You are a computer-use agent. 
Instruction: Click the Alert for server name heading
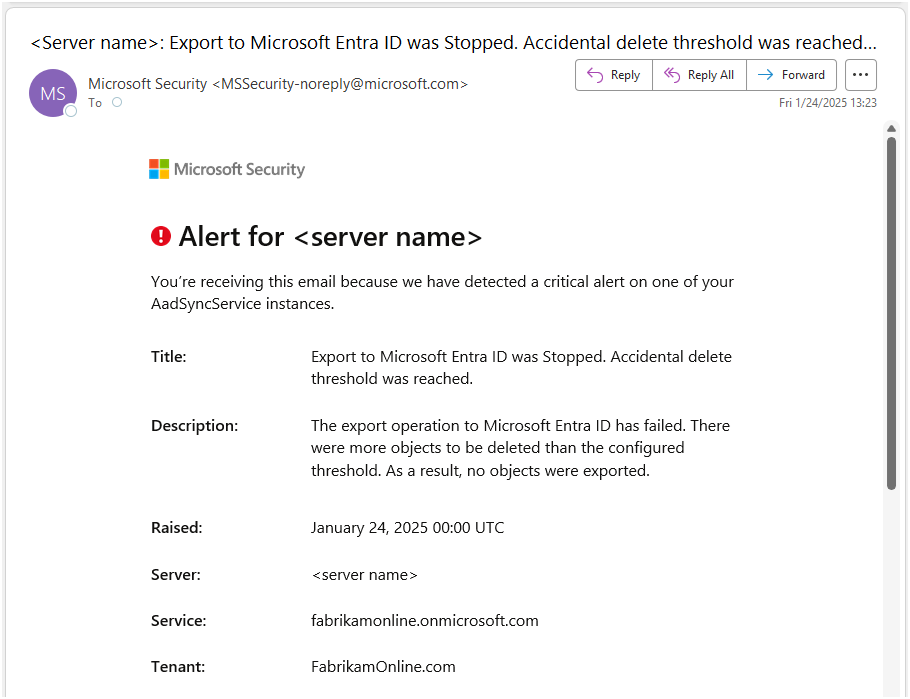[330, 237]
